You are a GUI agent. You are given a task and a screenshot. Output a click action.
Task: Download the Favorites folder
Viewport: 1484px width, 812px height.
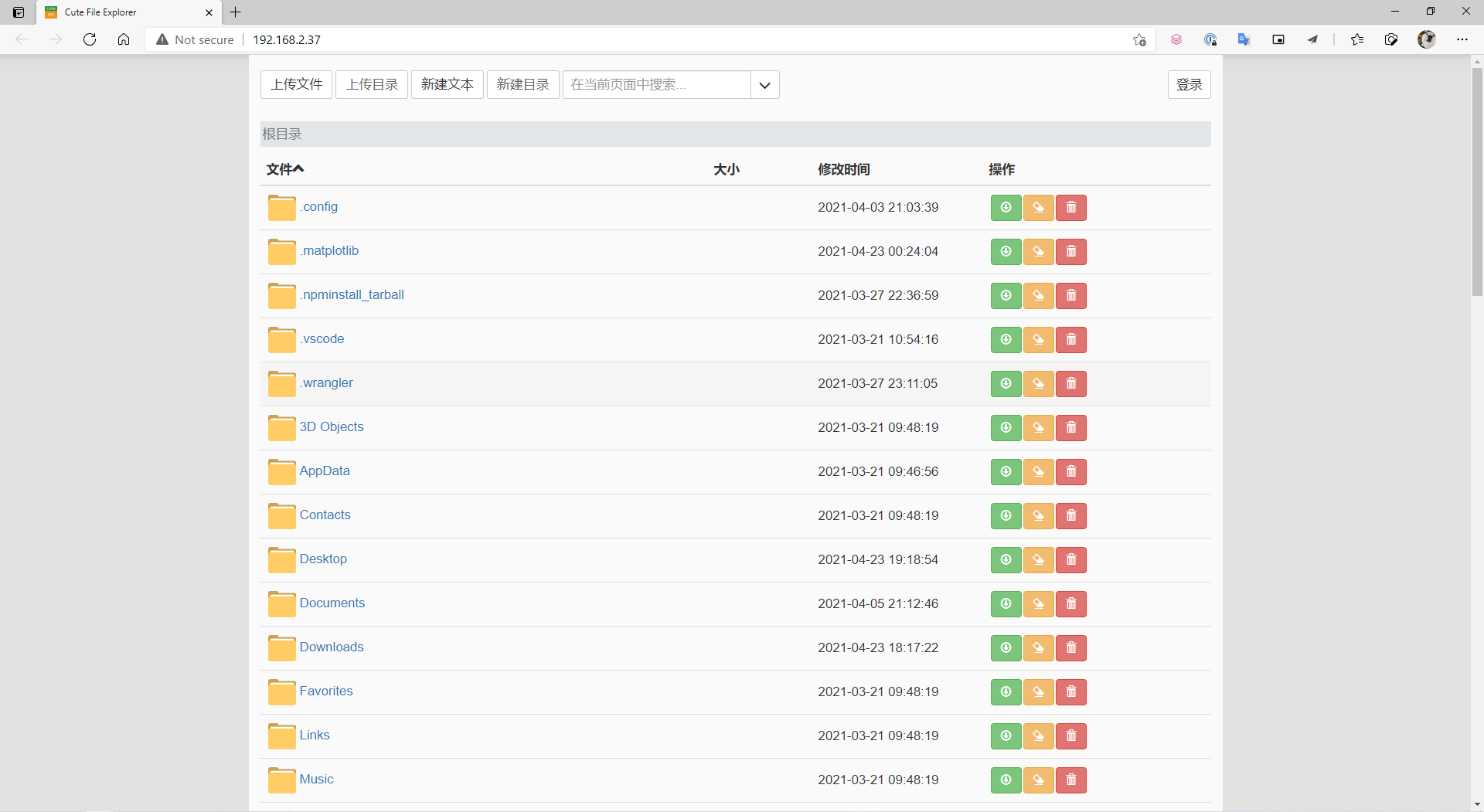click(1006, 691)
